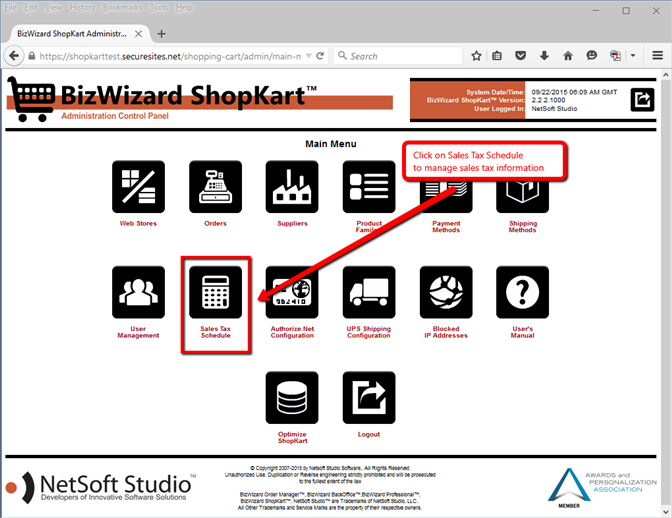Open the URL history dropdown arrow
This screenshot has width=672, height=518.
309,56
